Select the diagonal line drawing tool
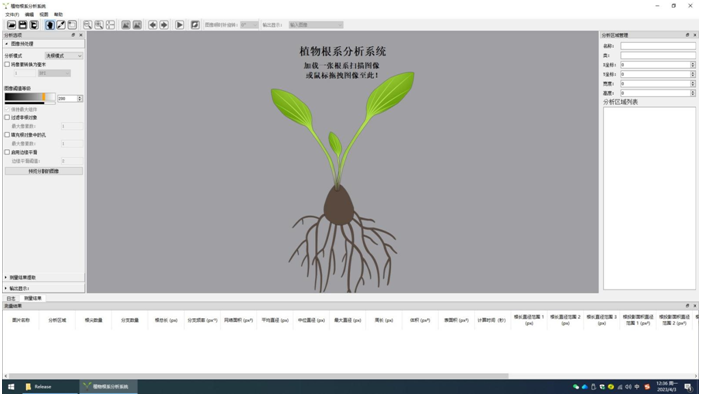701x396 pixels. [x=61, y=25]
